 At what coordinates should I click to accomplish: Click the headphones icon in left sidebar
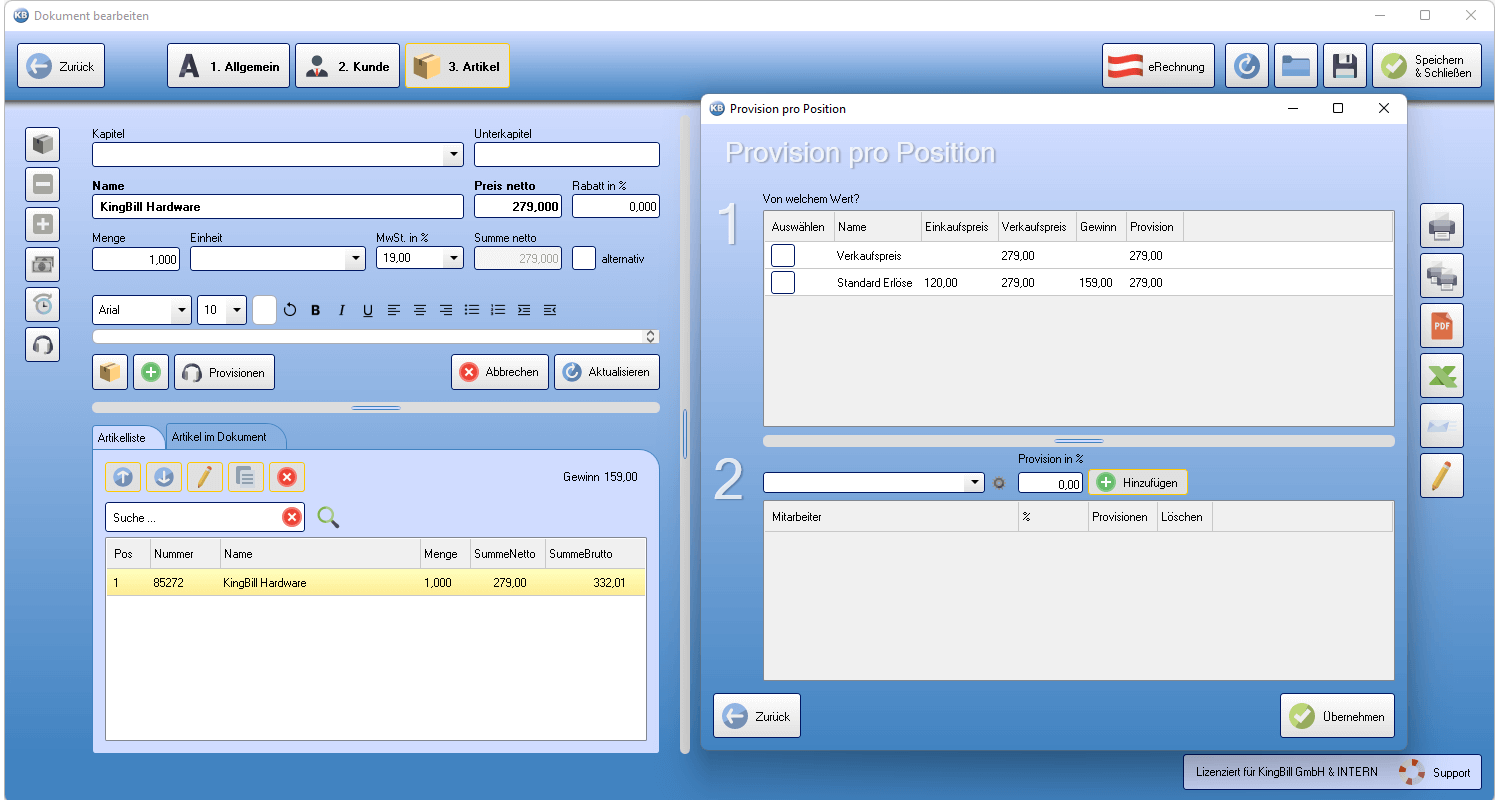pos(42,344)
